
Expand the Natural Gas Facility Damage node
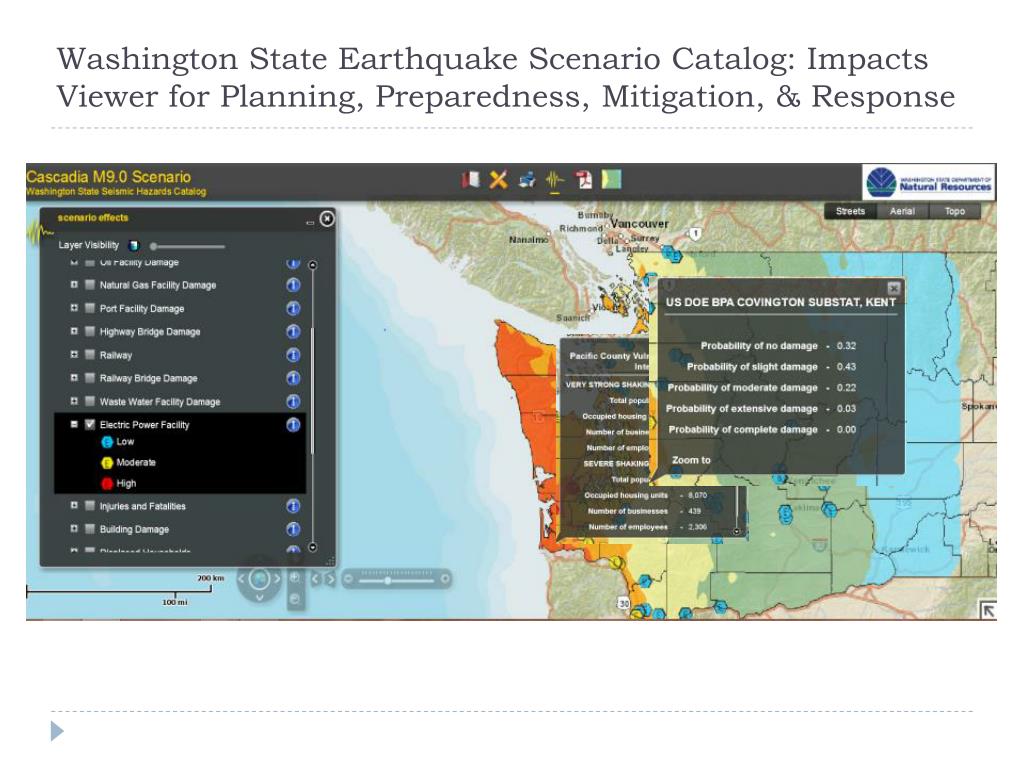pos(74,285)
